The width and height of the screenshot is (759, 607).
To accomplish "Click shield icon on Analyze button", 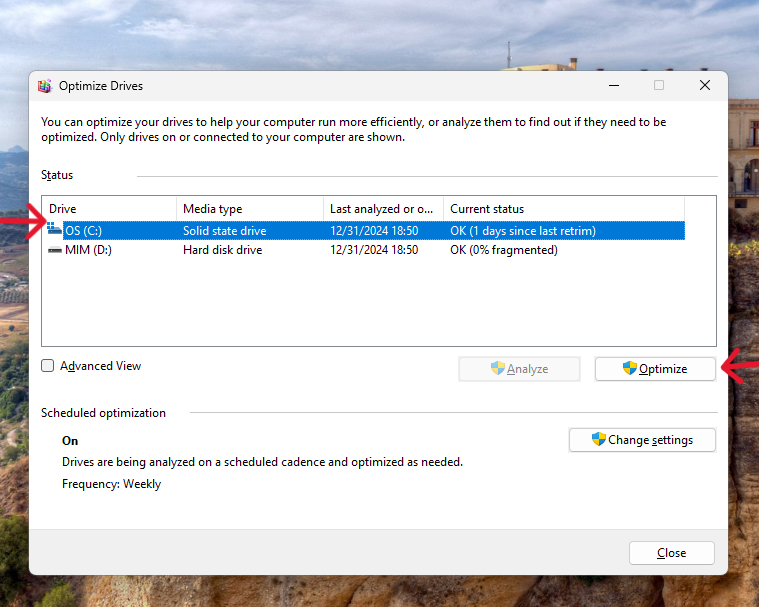I will pyautogui.click(x=497, y=368).
